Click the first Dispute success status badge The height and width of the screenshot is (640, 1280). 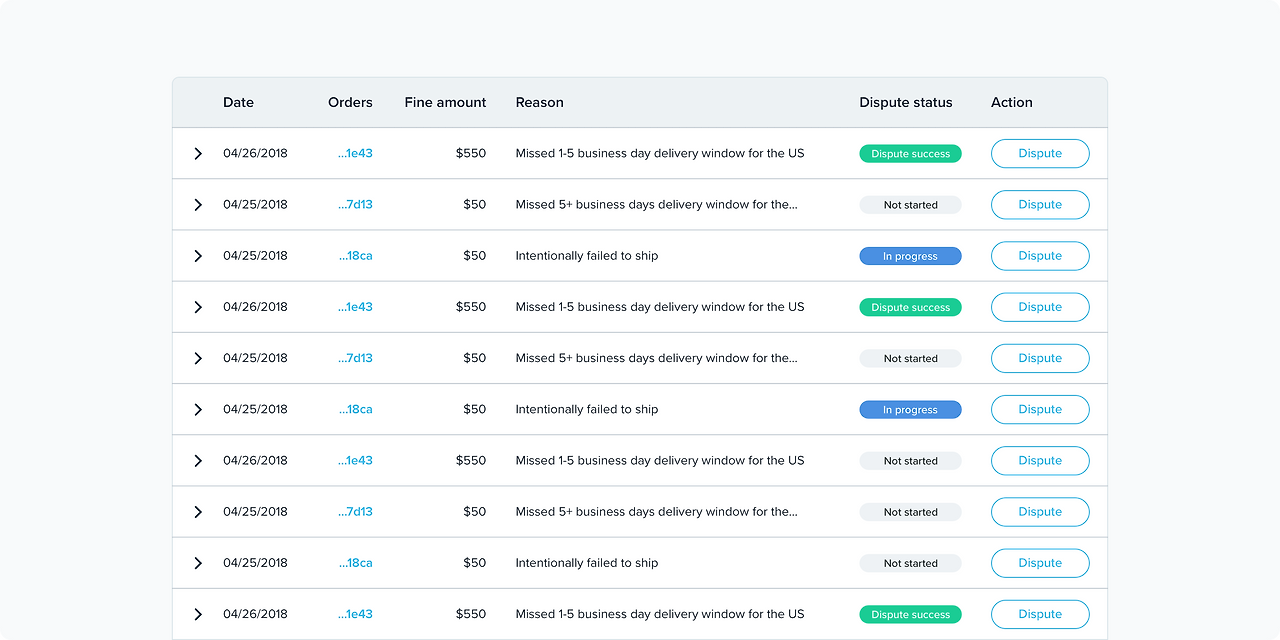coord(910,154)
